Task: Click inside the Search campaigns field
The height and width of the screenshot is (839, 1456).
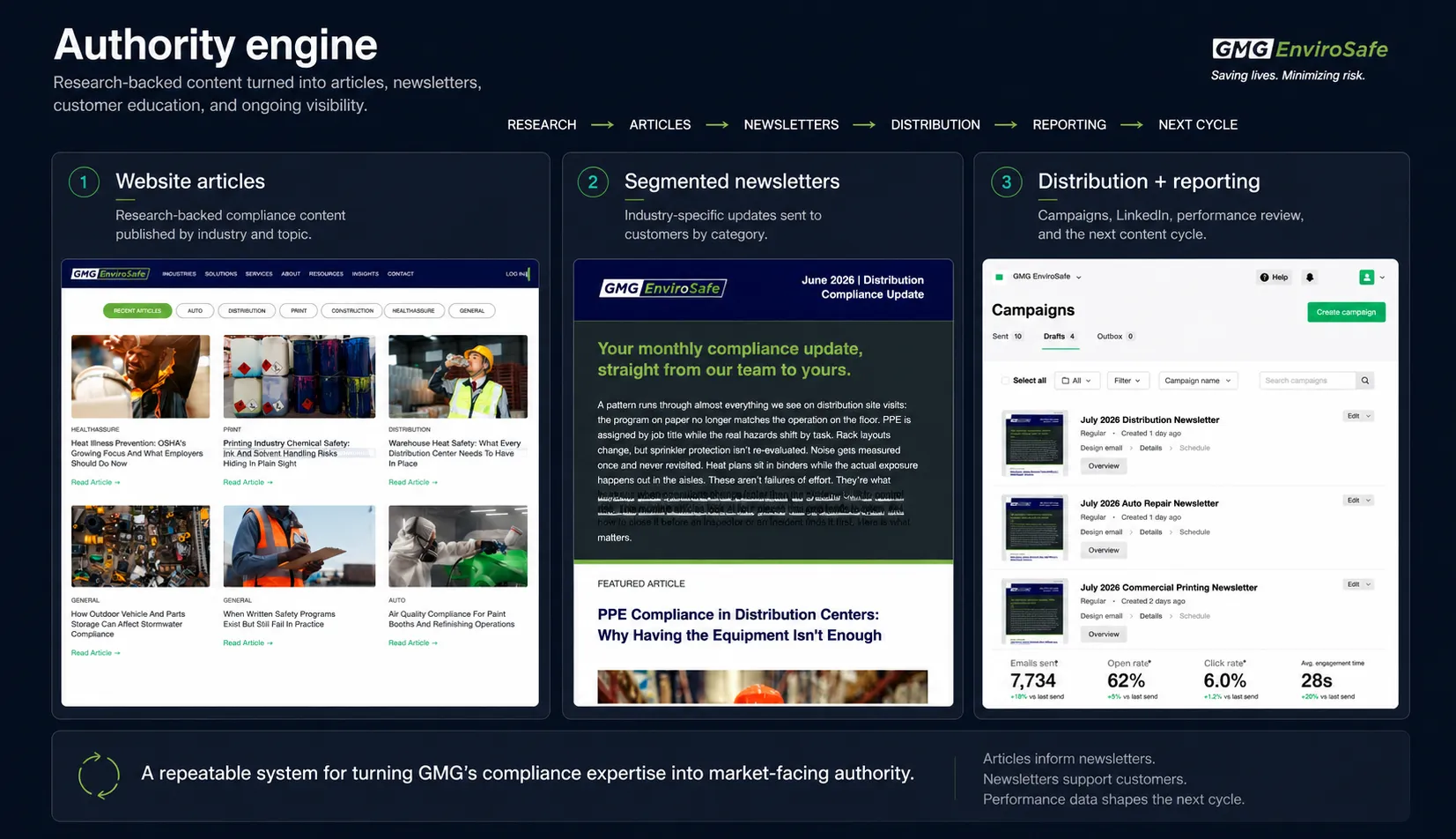Action: pos(1307,381)
